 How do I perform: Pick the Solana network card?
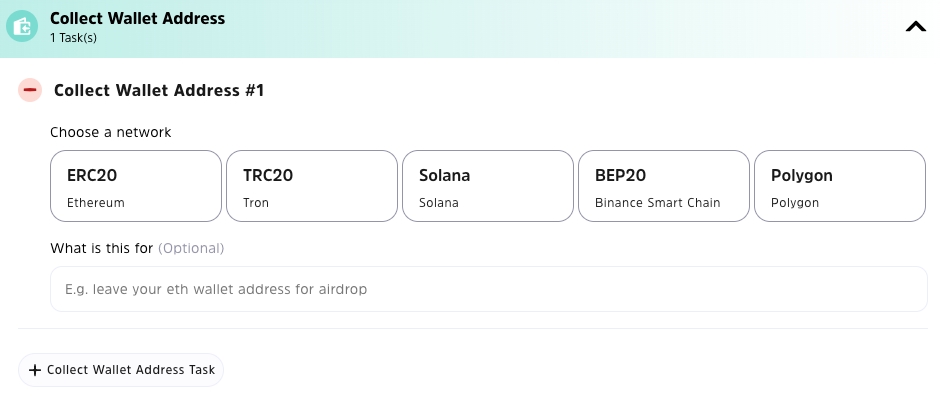click(488, 186)
